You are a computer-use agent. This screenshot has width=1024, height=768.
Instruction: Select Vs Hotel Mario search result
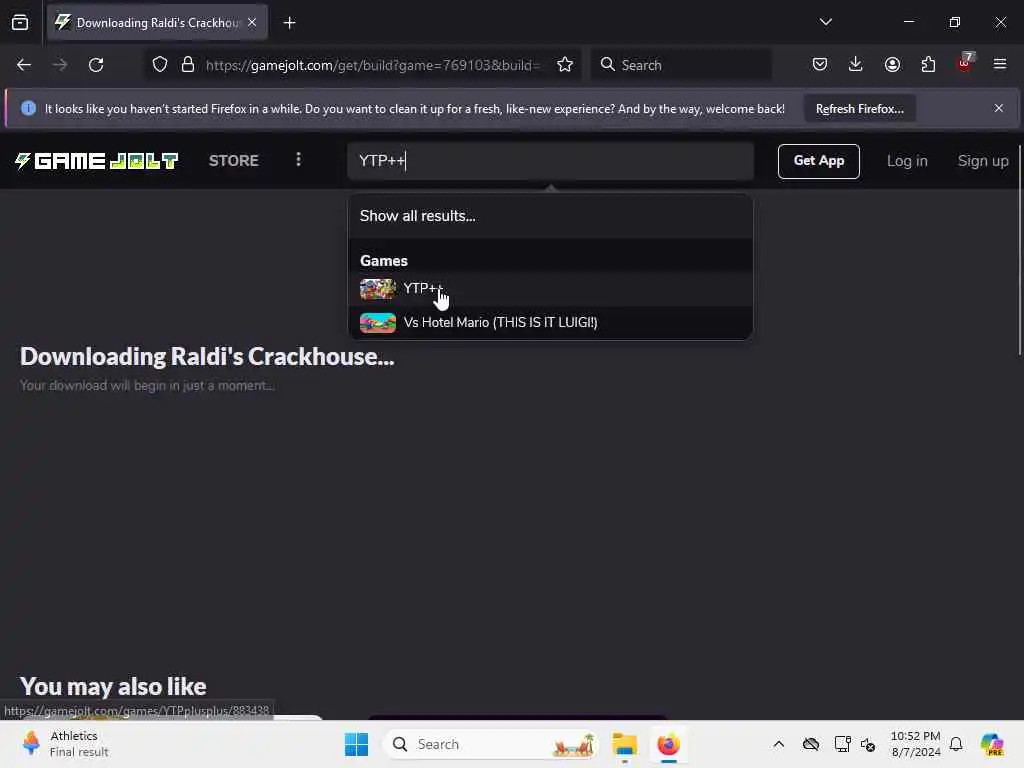coord(550,322)
